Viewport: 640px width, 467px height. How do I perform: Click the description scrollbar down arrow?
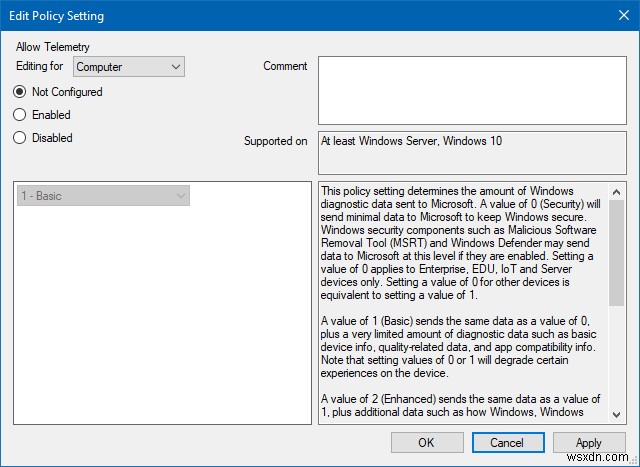coord(616,415)
